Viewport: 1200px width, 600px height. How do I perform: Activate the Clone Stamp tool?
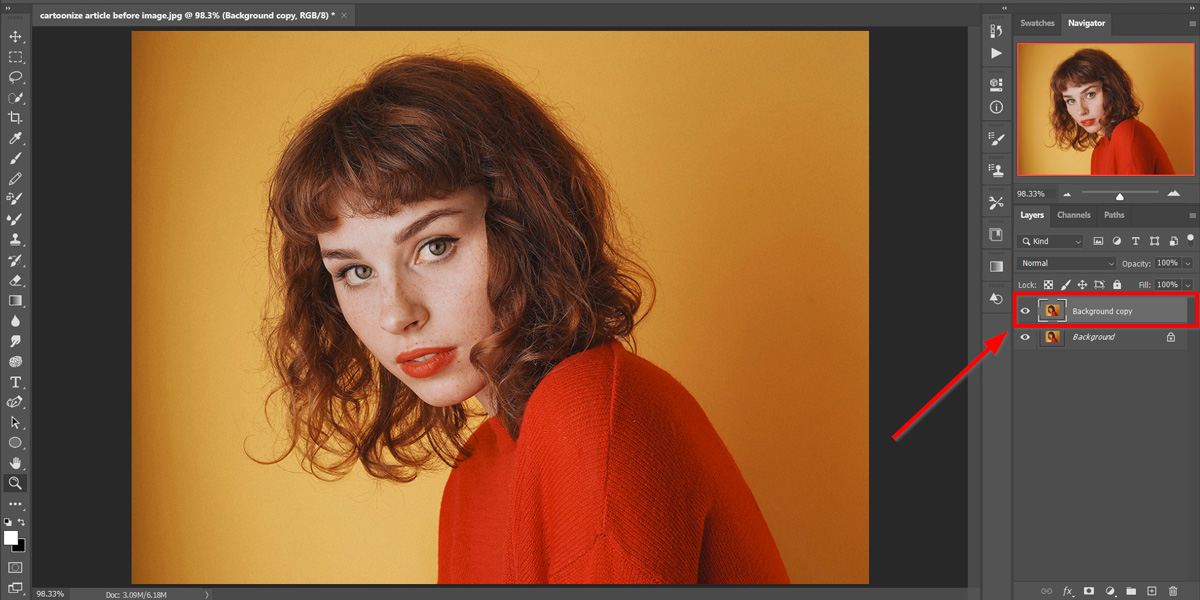15,239
